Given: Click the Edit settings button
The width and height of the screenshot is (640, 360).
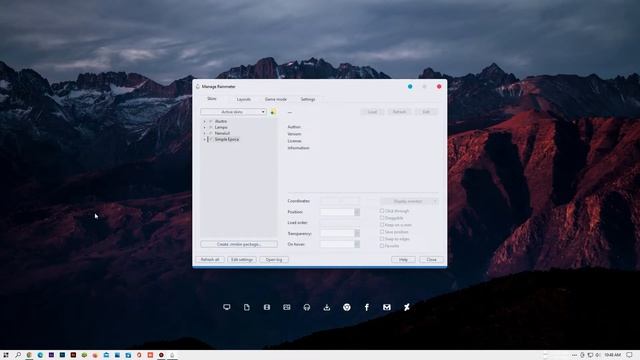Looking at the screenshot, I should pyautogui.click(x=242, y=260).
